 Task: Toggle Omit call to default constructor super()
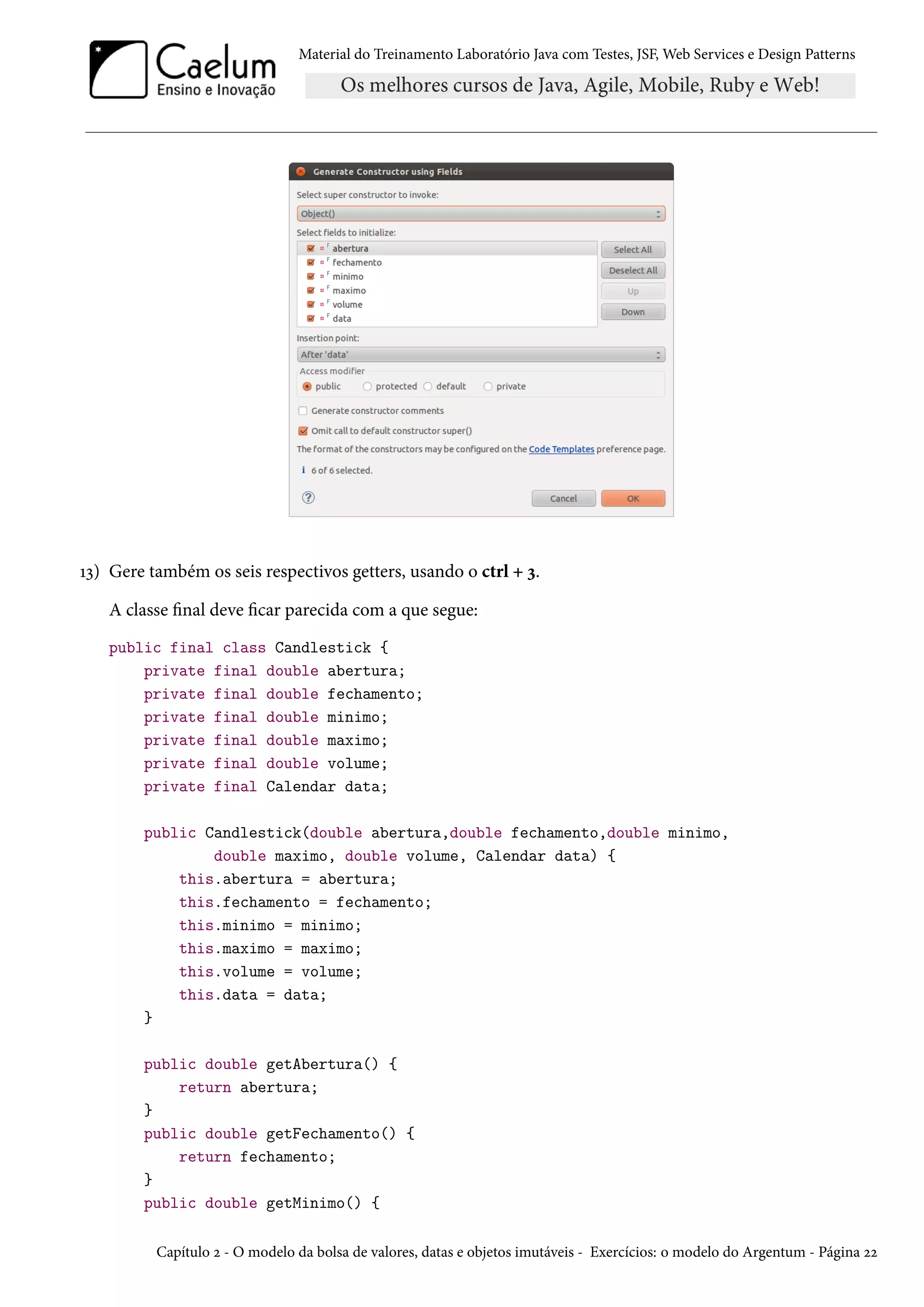click(x=303, y=431)
